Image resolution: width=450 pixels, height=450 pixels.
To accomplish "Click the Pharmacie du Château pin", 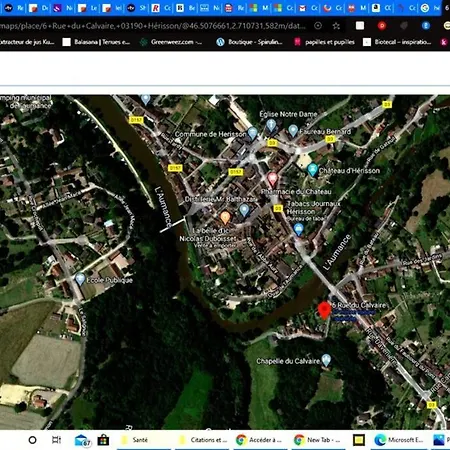I will click(272, 179).
